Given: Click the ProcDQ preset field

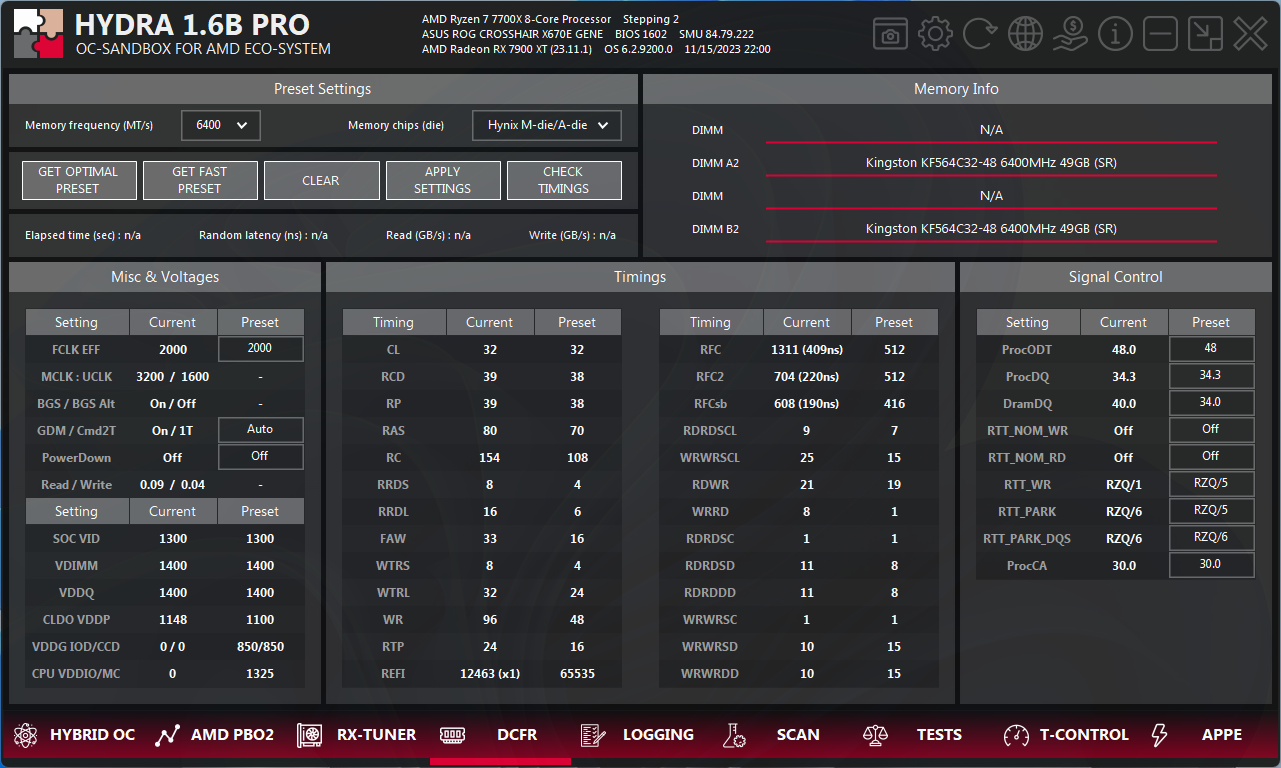Looking at the screenshot, I should (x=1211, y=376).
